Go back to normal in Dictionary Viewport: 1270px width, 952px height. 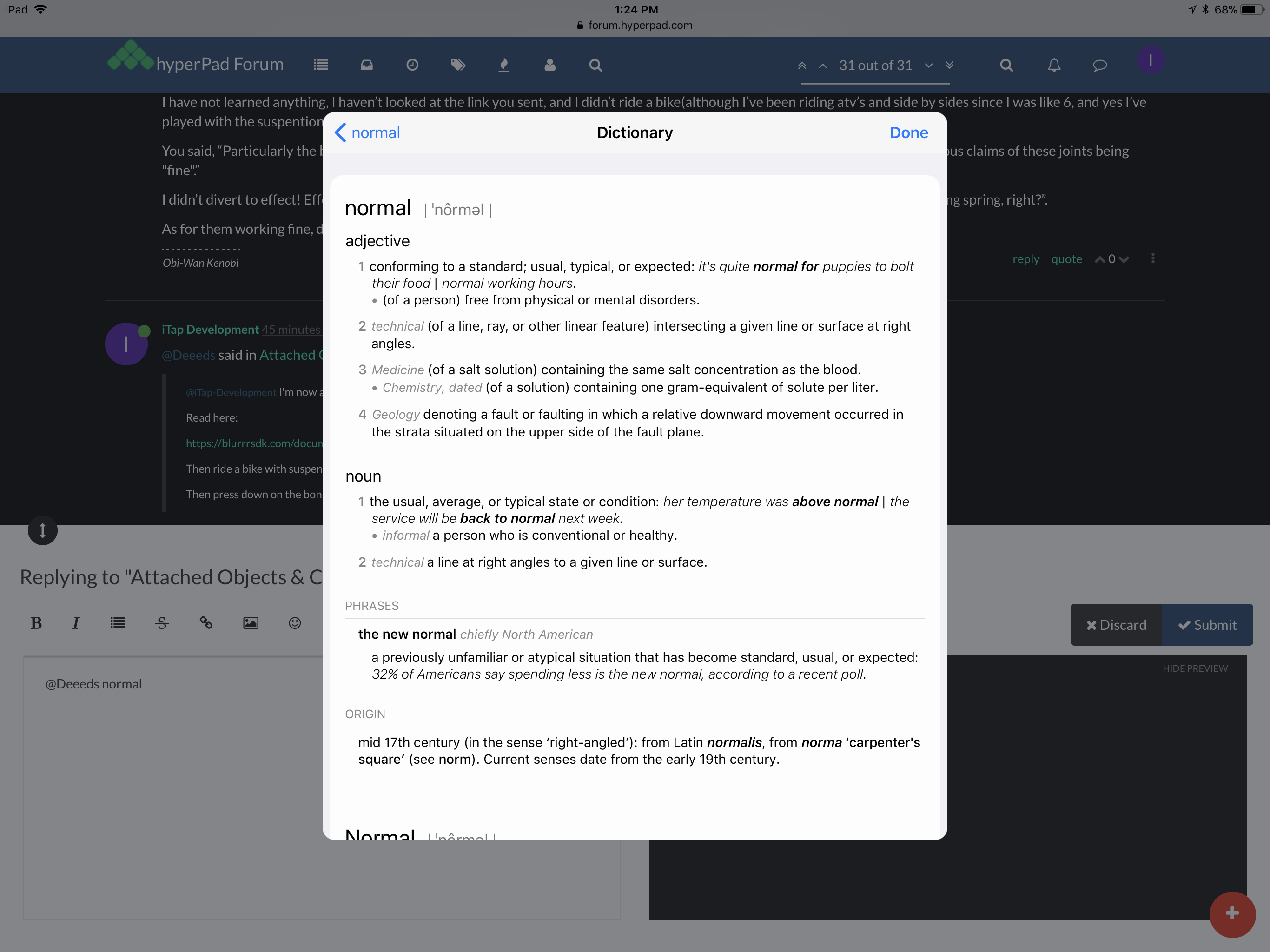click(367, 132)
